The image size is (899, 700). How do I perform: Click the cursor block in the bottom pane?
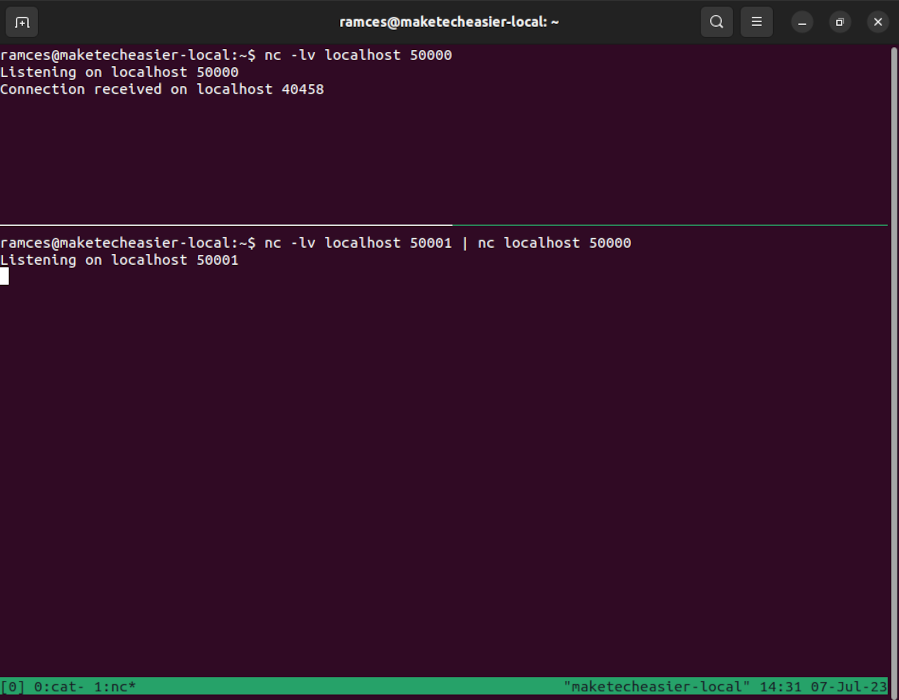click(x=5, y=277)
